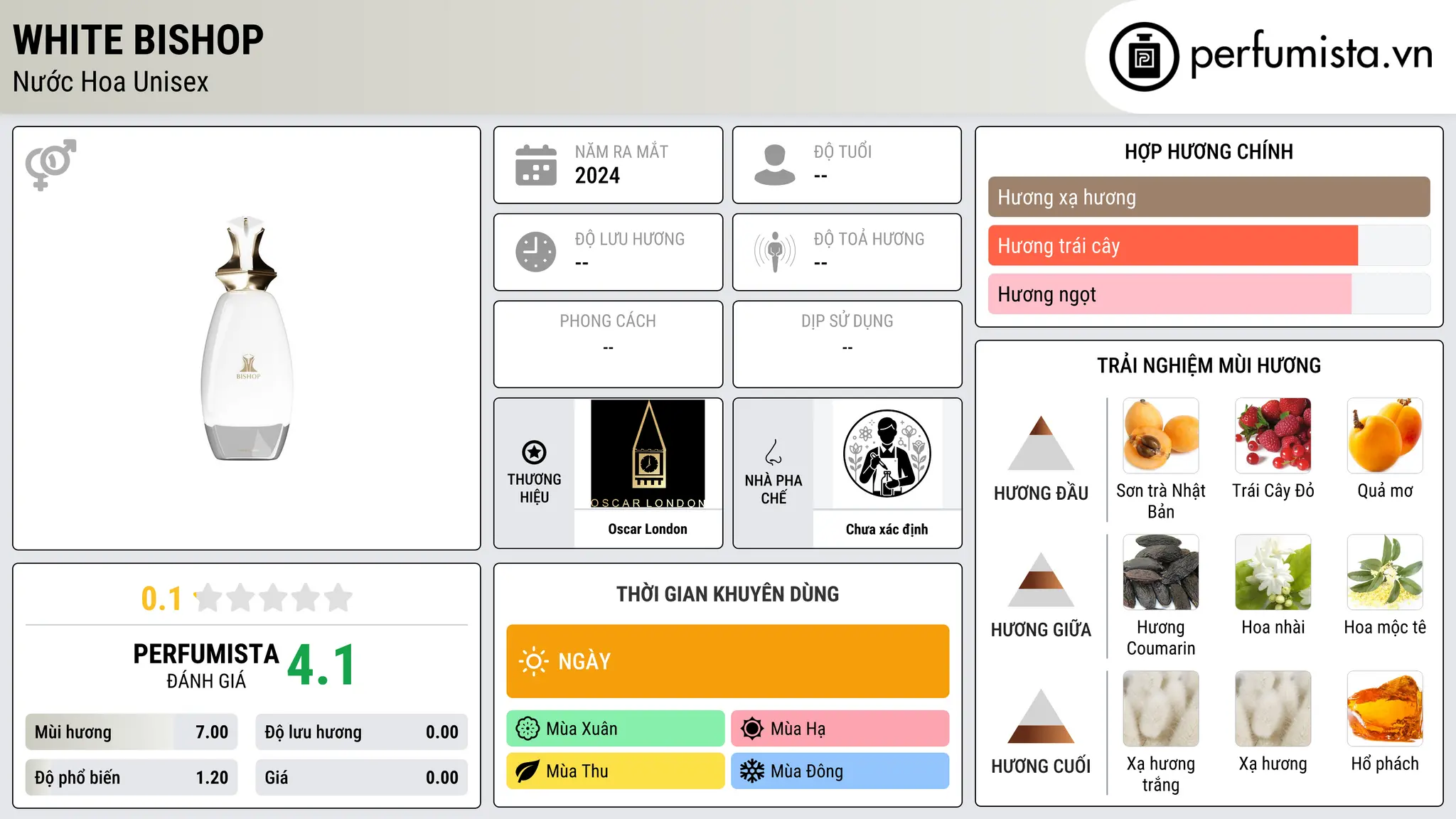Click the person icon beside Độ tuổi
The height and width of the screenshot is (819, 1456).
[x=774, y=165]
